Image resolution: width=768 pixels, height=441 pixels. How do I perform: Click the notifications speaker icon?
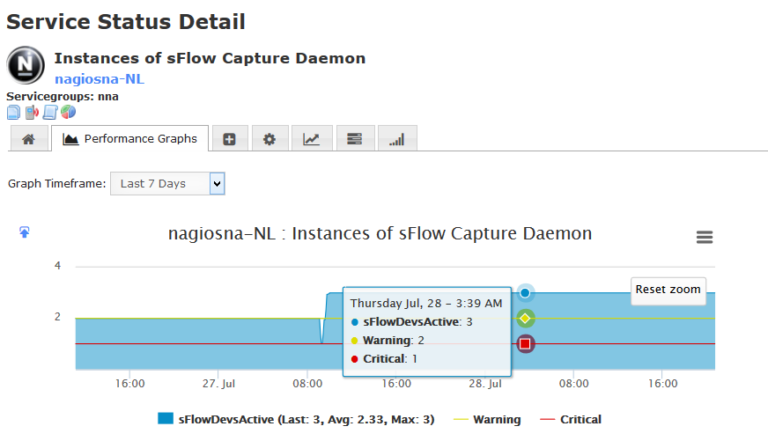click(x=32, y=112)
